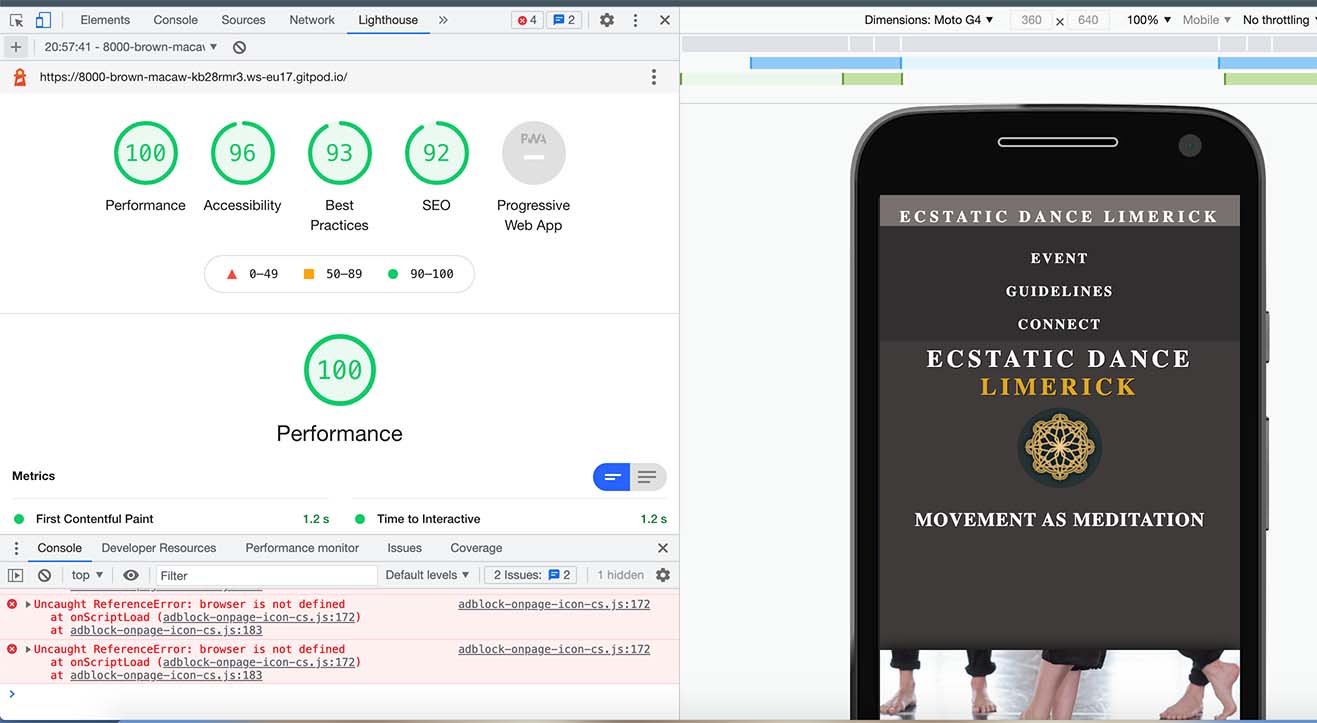Select the Lighthouse tab
The width and height of the screenshot is (1317, 723).
coord(388,20)
